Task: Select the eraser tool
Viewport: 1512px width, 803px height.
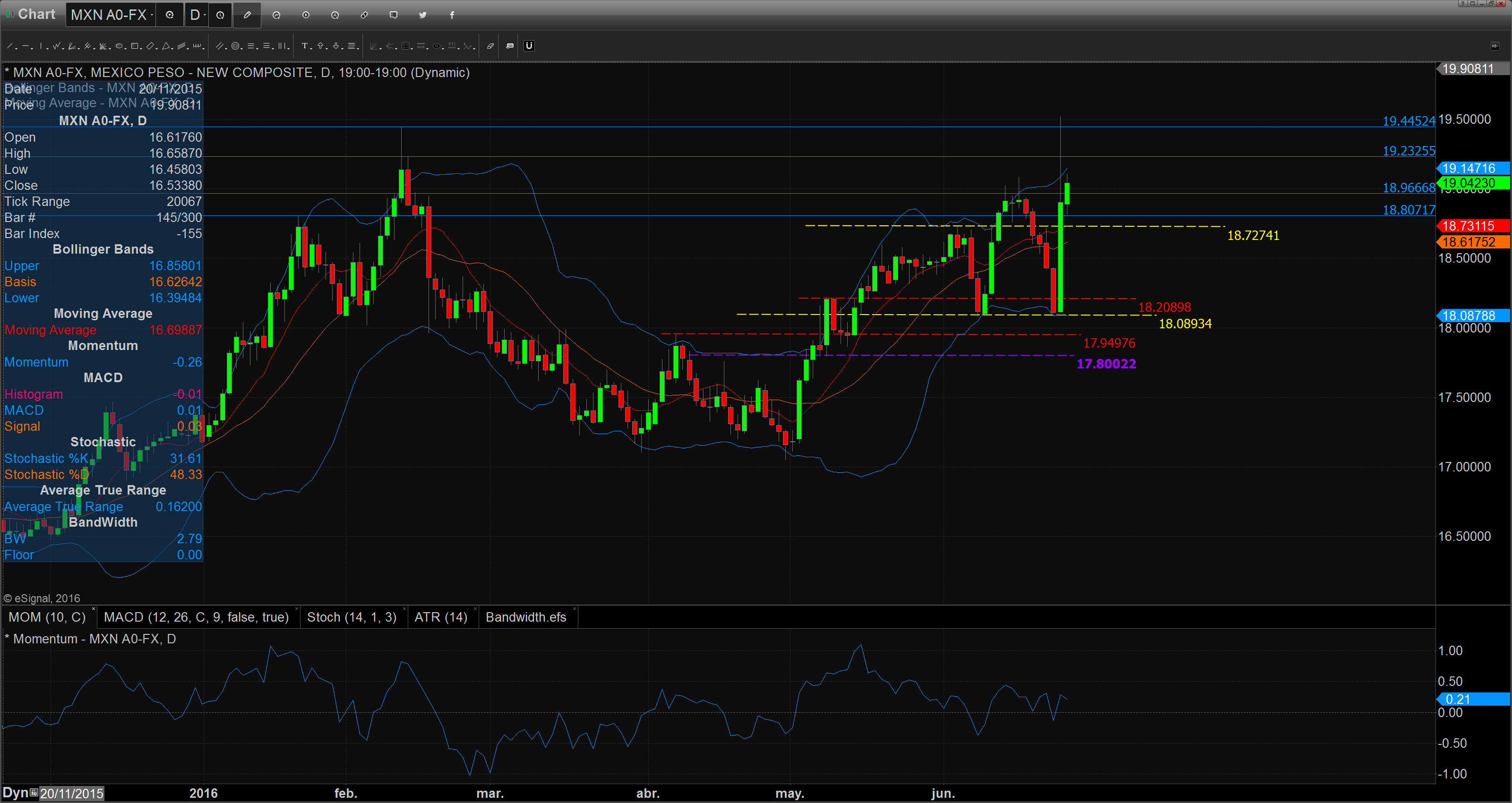Action: click(x=491, y=46)
